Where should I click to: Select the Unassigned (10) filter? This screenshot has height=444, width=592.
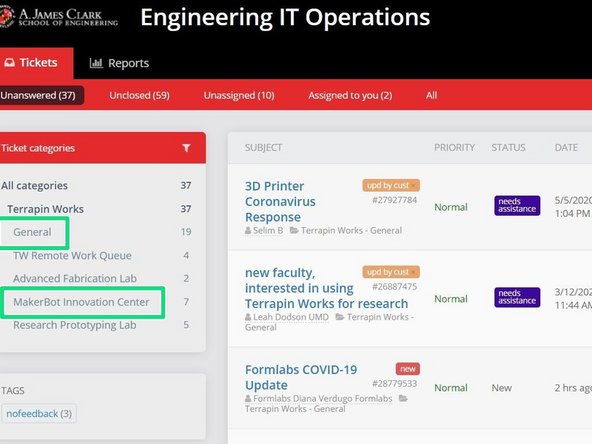[239, 95]
